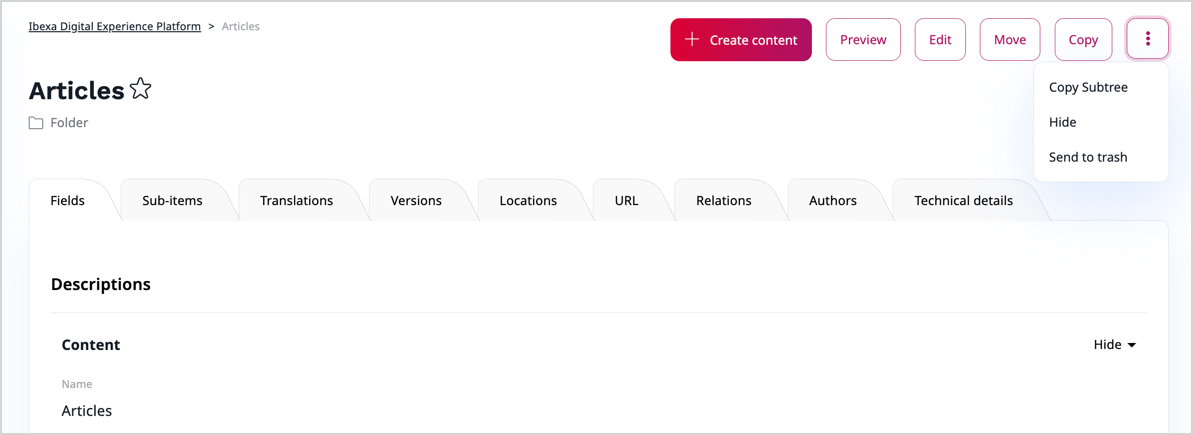Choose Hide in the context menu
The image size is (1193, 435).
pyautogui.click(x=1063, y=122)
